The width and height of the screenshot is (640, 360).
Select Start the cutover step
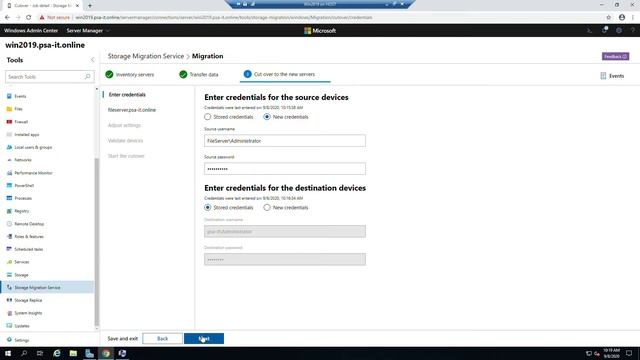pos(126,156)
